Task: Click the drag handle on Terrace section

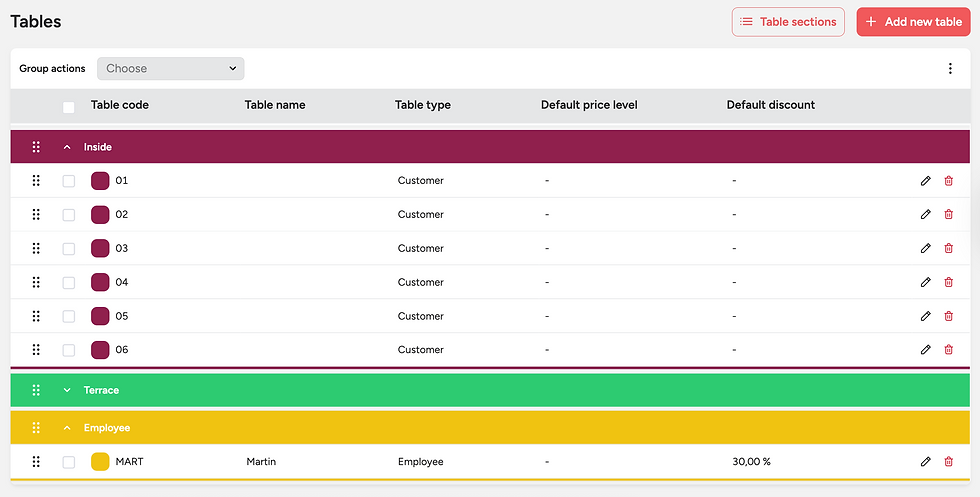Action: (x=36, y=390)
